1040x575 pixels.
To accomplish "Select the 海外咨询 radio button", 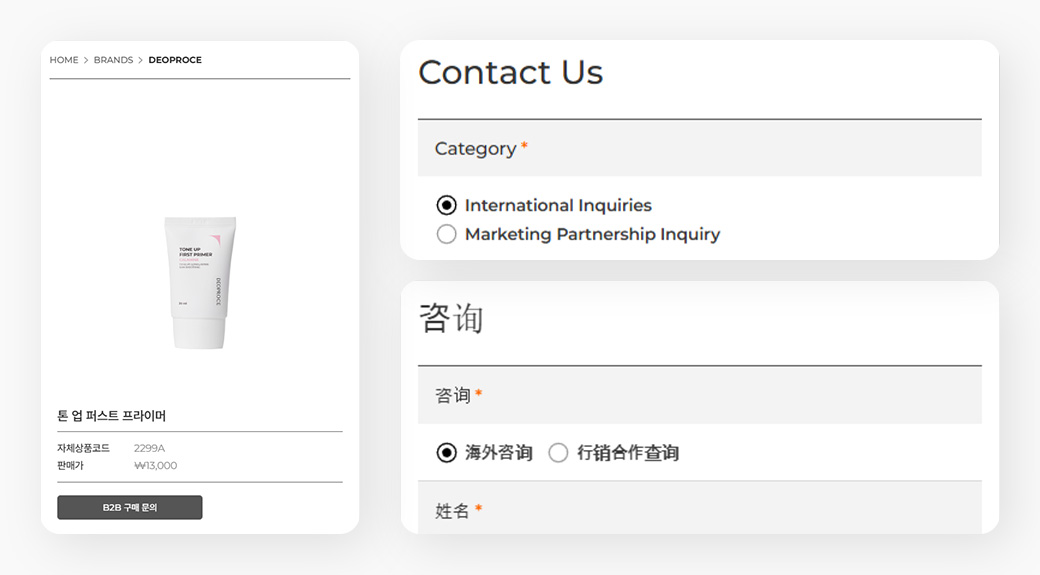I will 447,453.
